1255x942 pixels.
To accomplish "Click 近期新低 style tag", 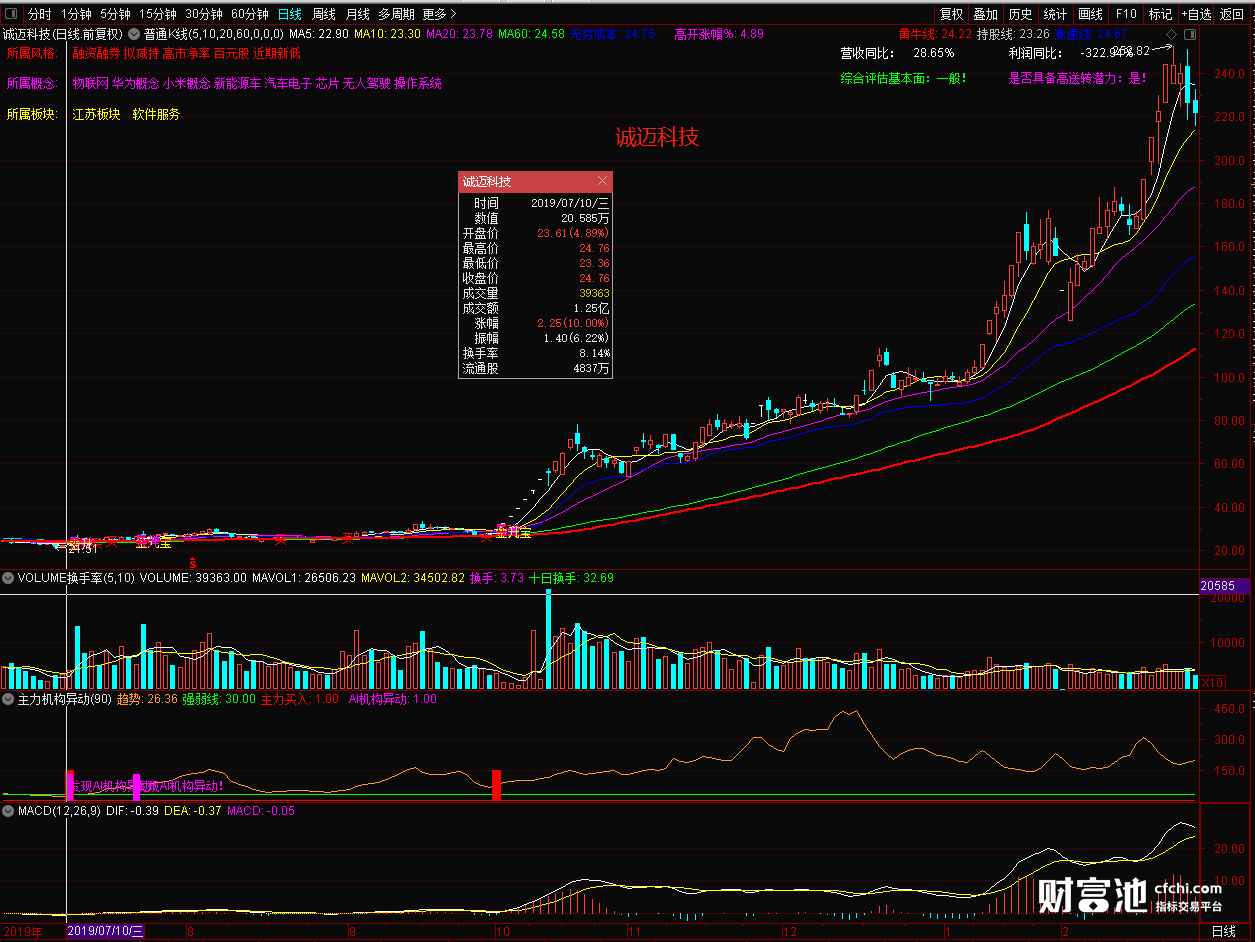I will 277,54.
